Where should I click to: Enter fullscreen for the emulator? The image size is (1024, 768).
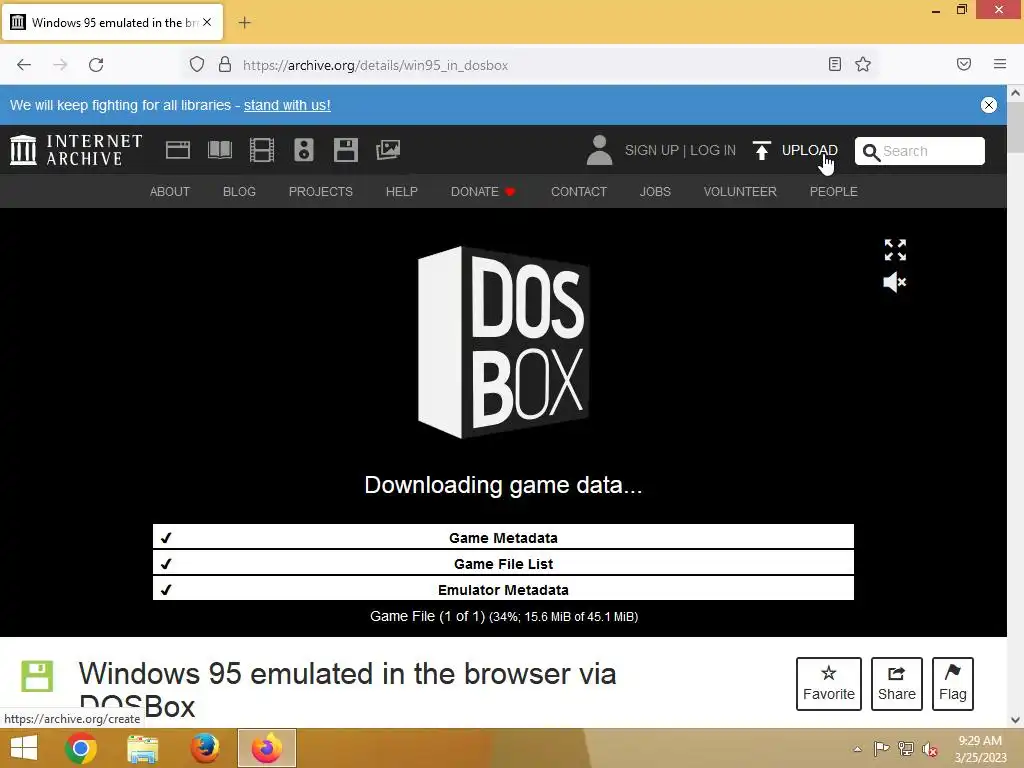click(x=895, y=249)
